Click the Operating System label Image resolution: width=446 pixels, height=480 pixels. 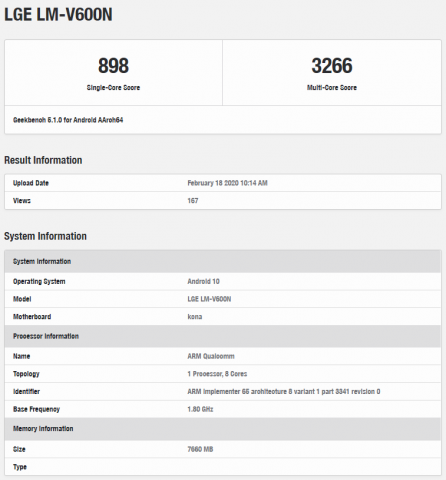[x=39, y=281]
